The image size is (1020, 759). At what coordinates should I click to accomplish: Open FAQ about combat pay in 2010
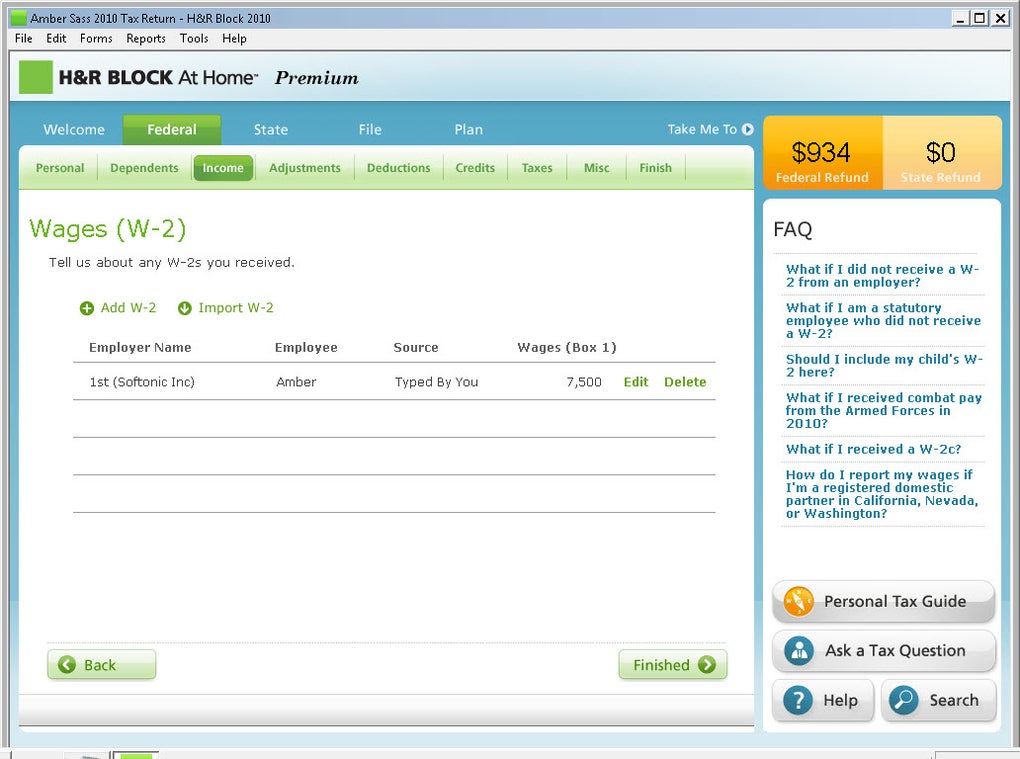tap(883, 410)
